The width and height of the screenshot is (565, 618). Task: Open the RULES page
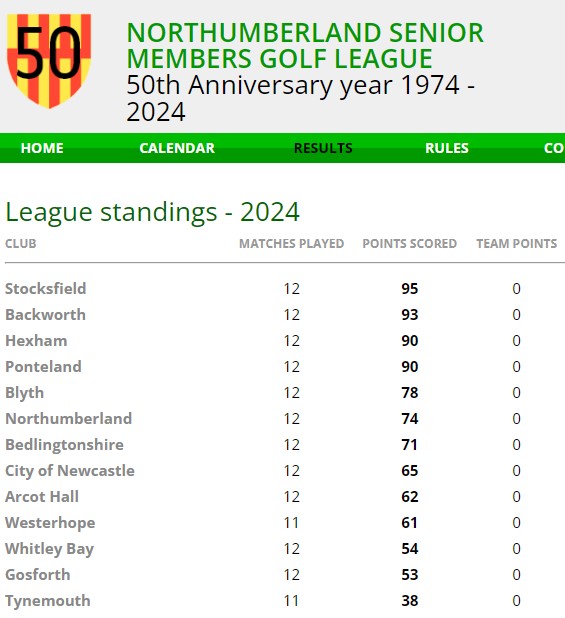tap(447, 148)
